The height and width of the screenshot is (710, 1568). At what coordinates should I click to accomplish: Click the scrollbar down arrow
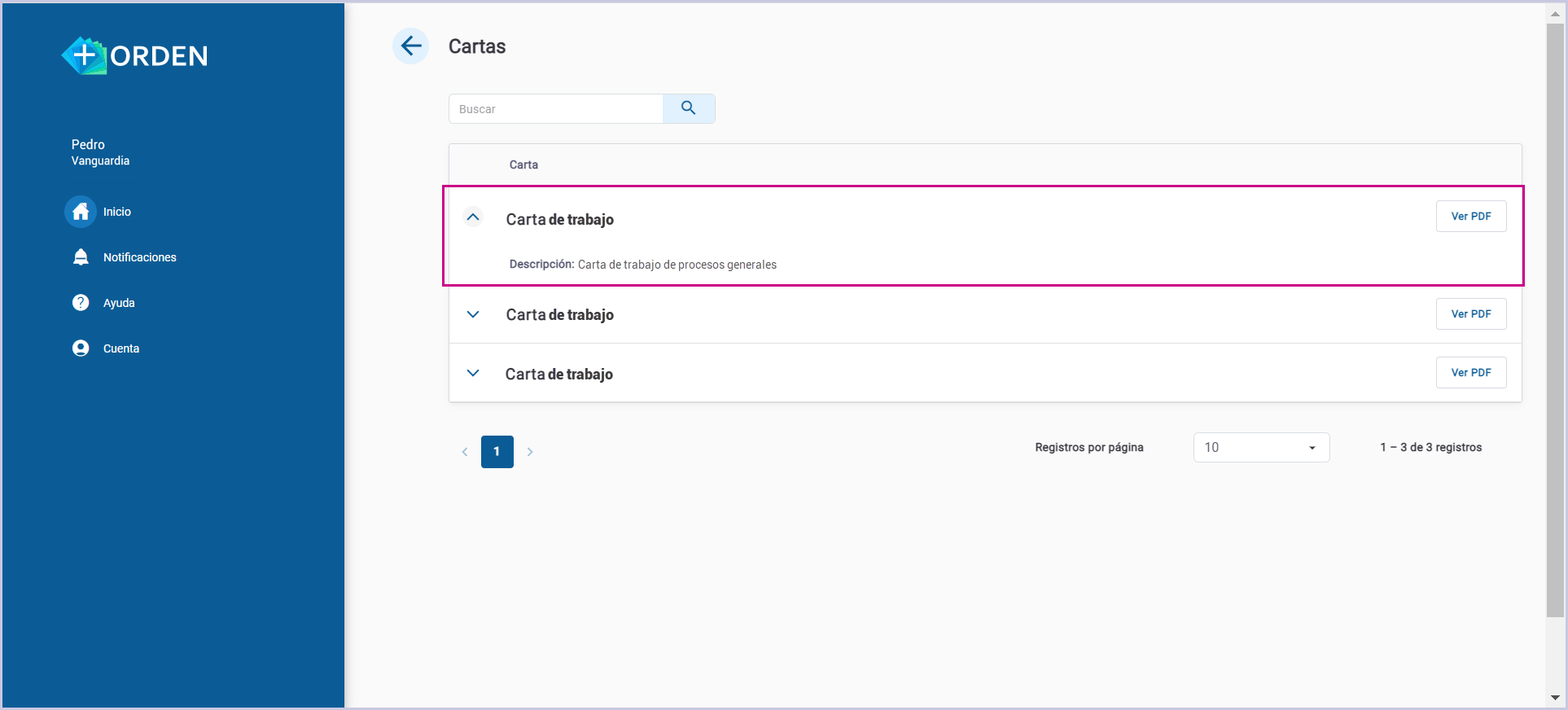(1555, 698)
